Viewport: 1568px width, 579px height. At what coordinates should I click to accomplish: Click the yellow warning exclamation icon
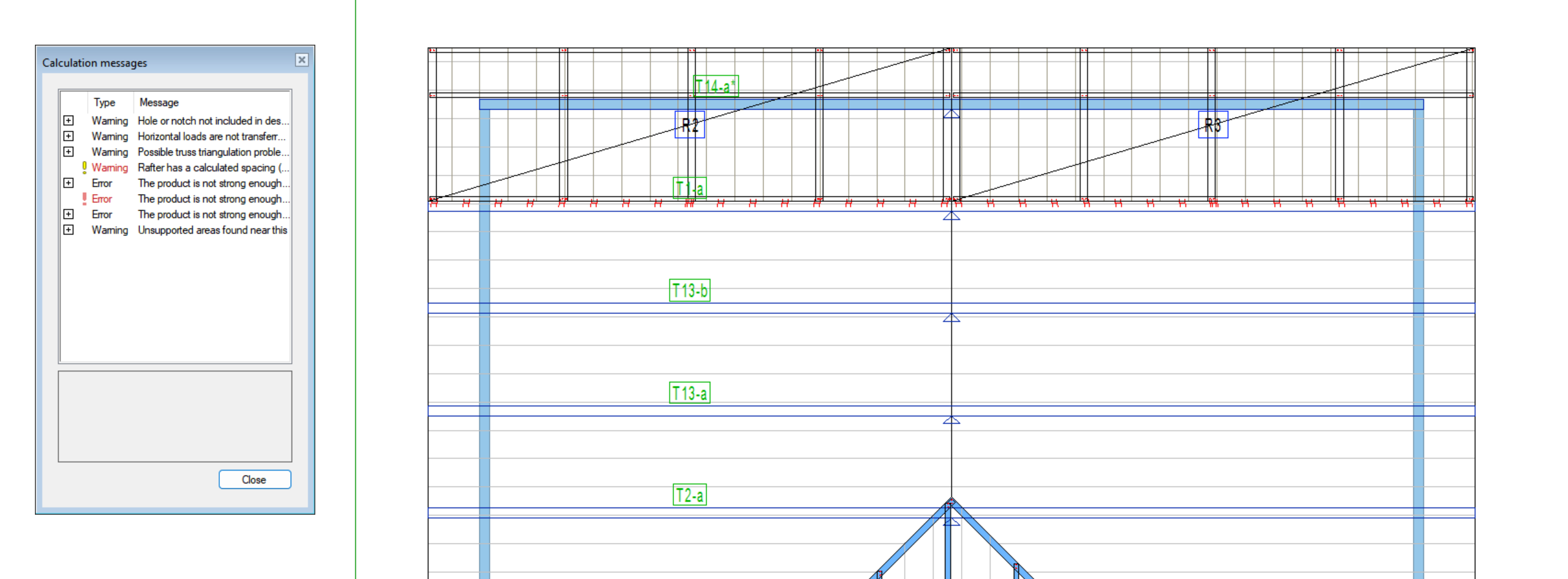click(x=84, y=167)
